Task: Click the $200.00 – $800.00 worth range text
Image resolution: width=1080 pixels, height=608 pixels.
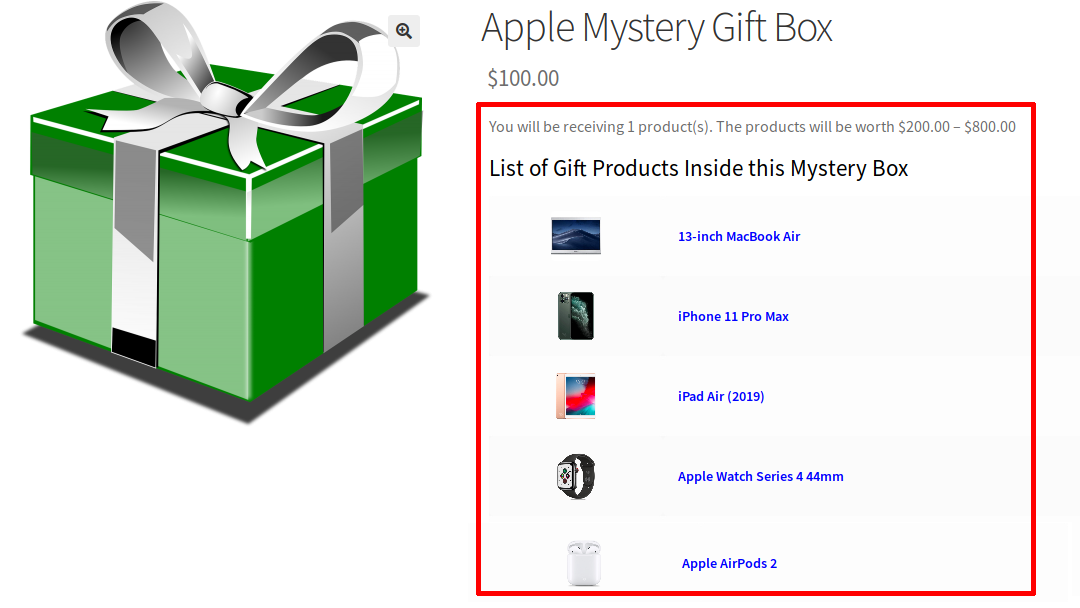Action: [x=957, y=127]
